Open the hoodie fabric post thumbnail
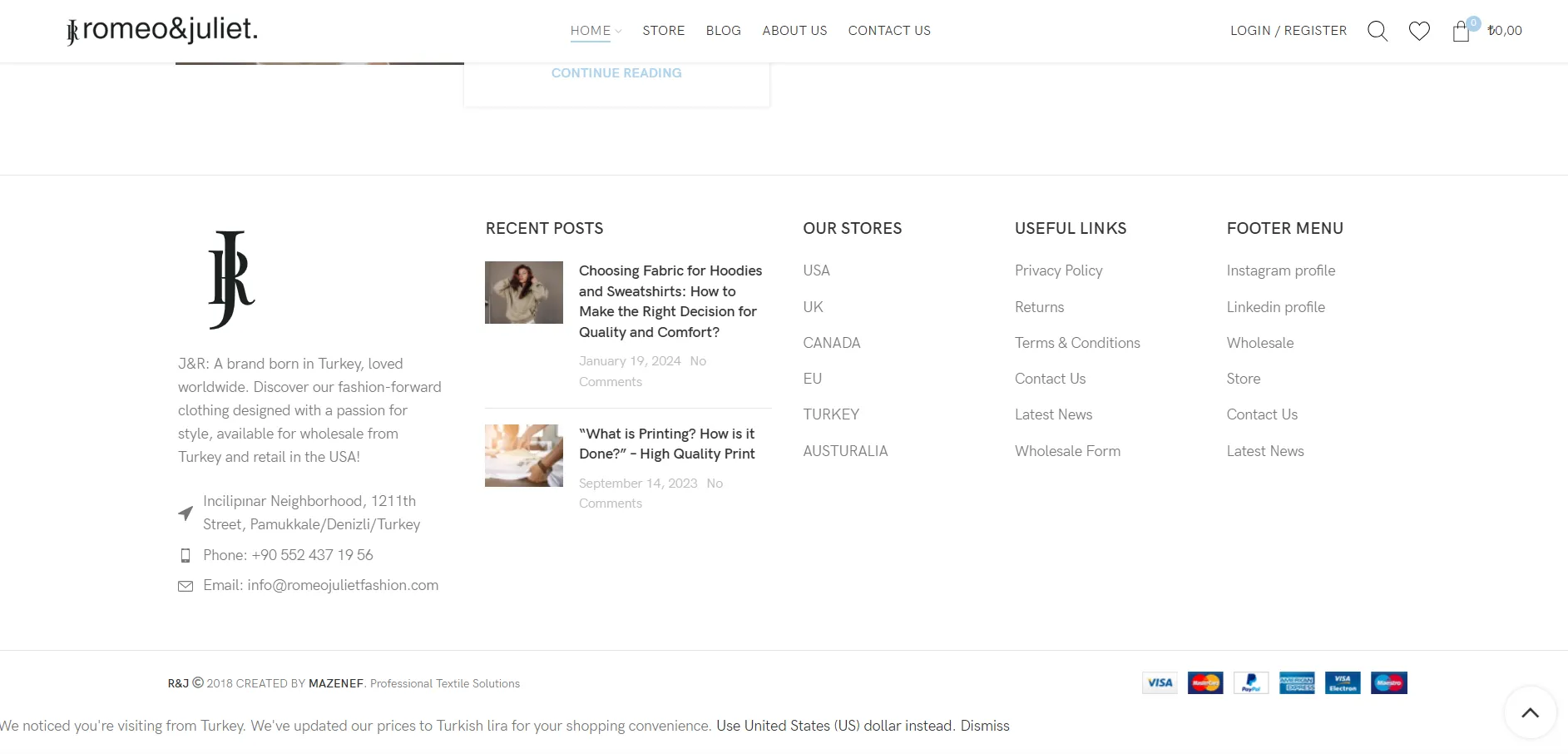This screenshot has width=1568, height=754. coord(524,292)
